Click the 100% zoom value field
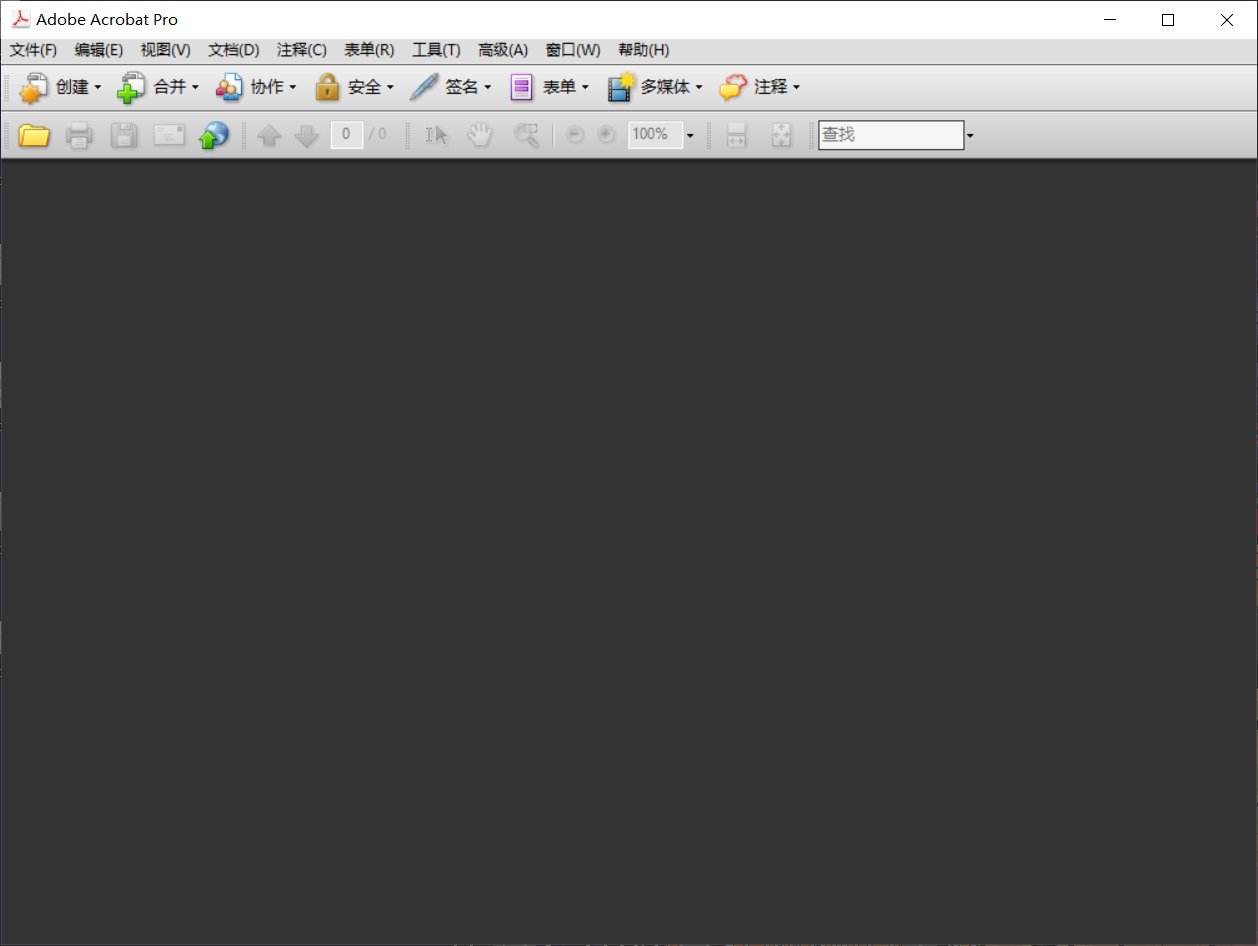Viewport: 1258px width, 946px height. (655, 135)
